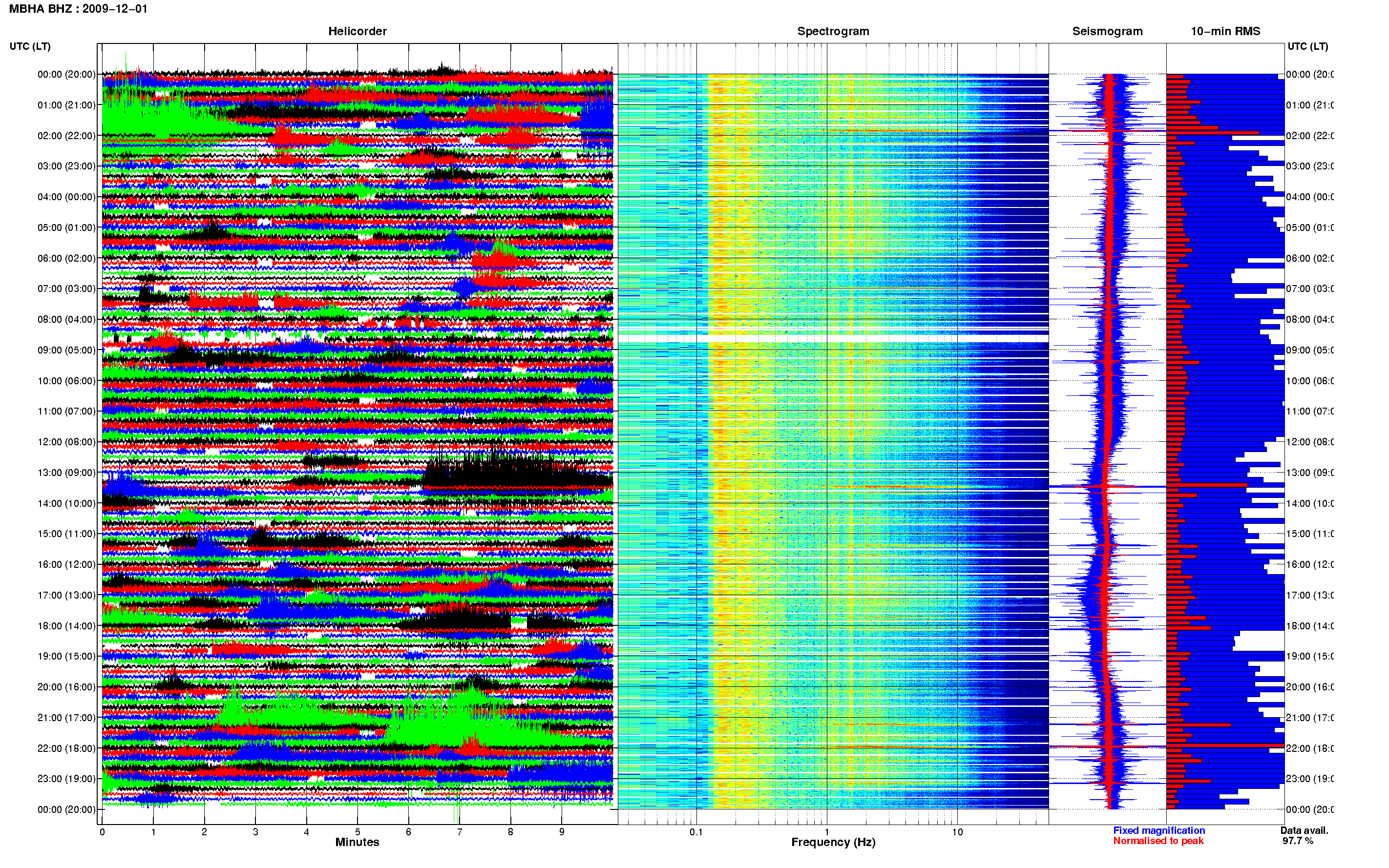1389x868 pixels.
Task: Click the '09:00 (05:00)' left time label
Action: coord(66,350)
